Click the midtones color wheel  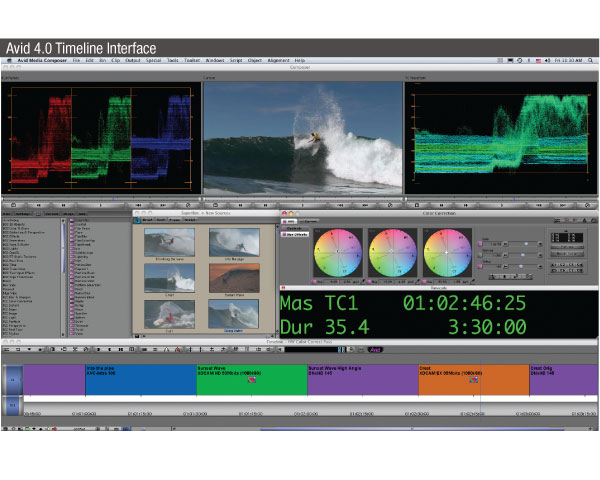pos(392,253)
